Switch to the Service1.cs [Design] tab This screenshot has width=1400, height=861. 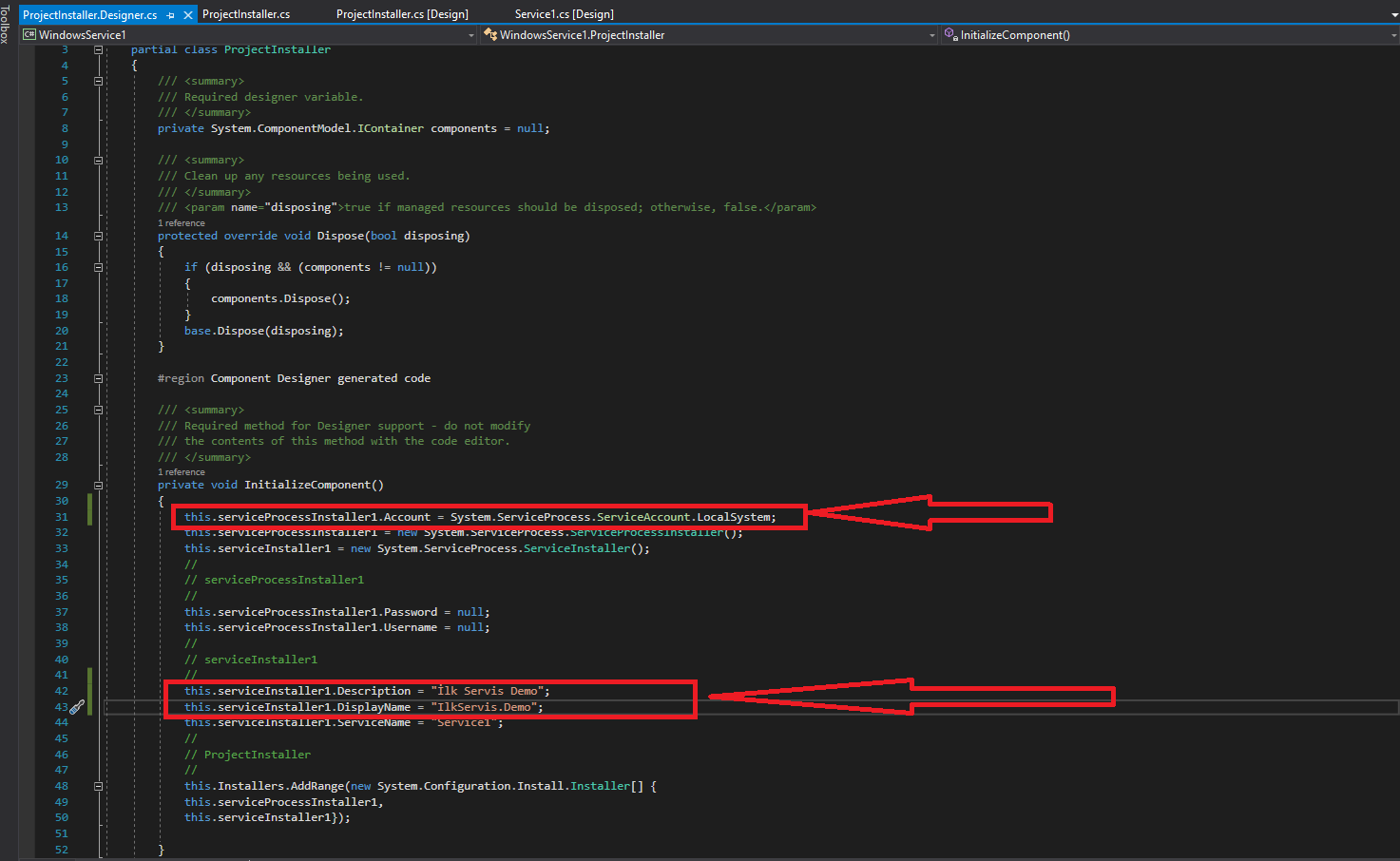tap(566, 14)
